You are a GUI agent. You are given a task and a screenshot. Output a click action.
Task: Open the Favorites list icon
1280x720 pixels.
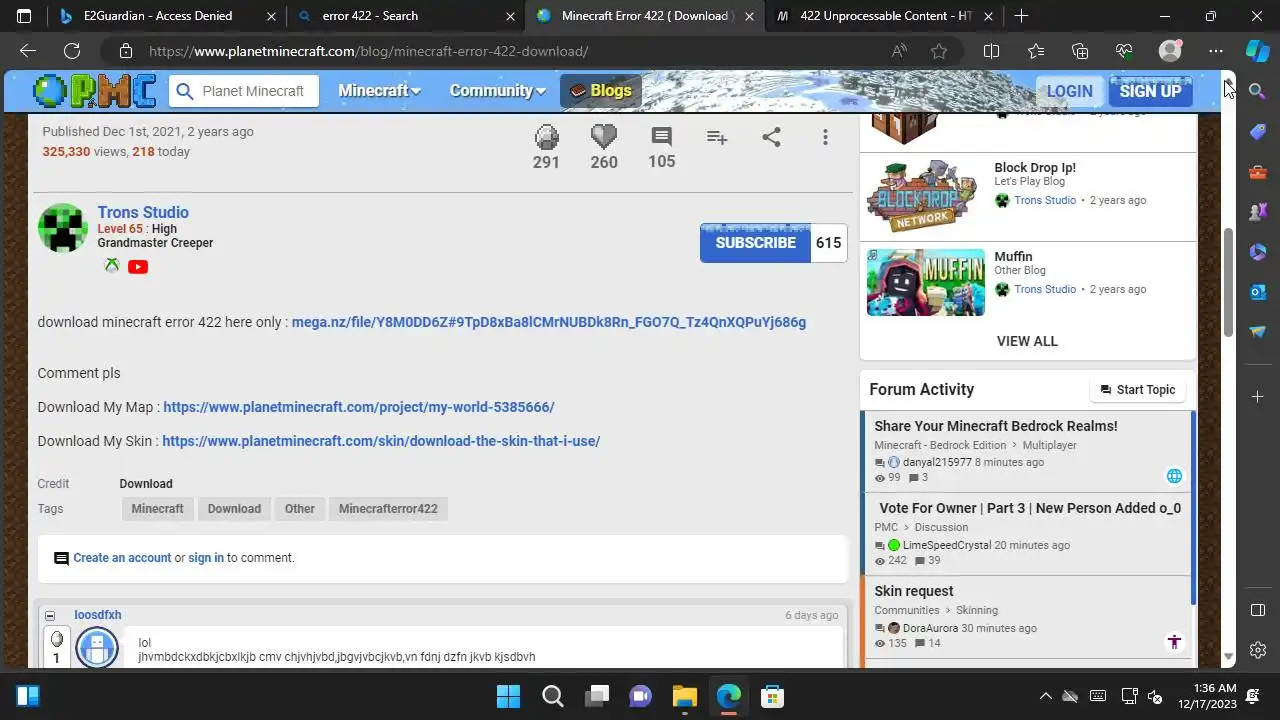pos(1035,51)
